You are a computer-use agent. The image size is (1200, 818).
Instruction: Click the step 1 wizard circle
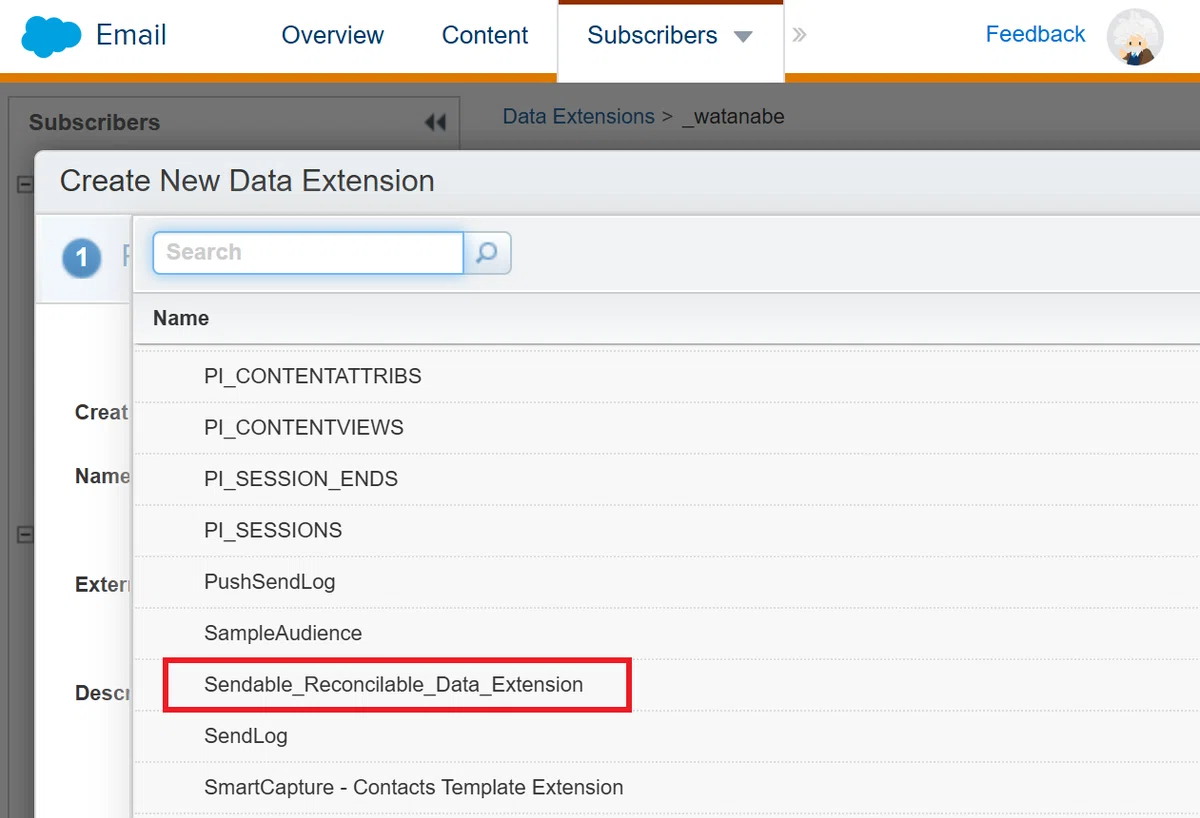coord(81,258)
